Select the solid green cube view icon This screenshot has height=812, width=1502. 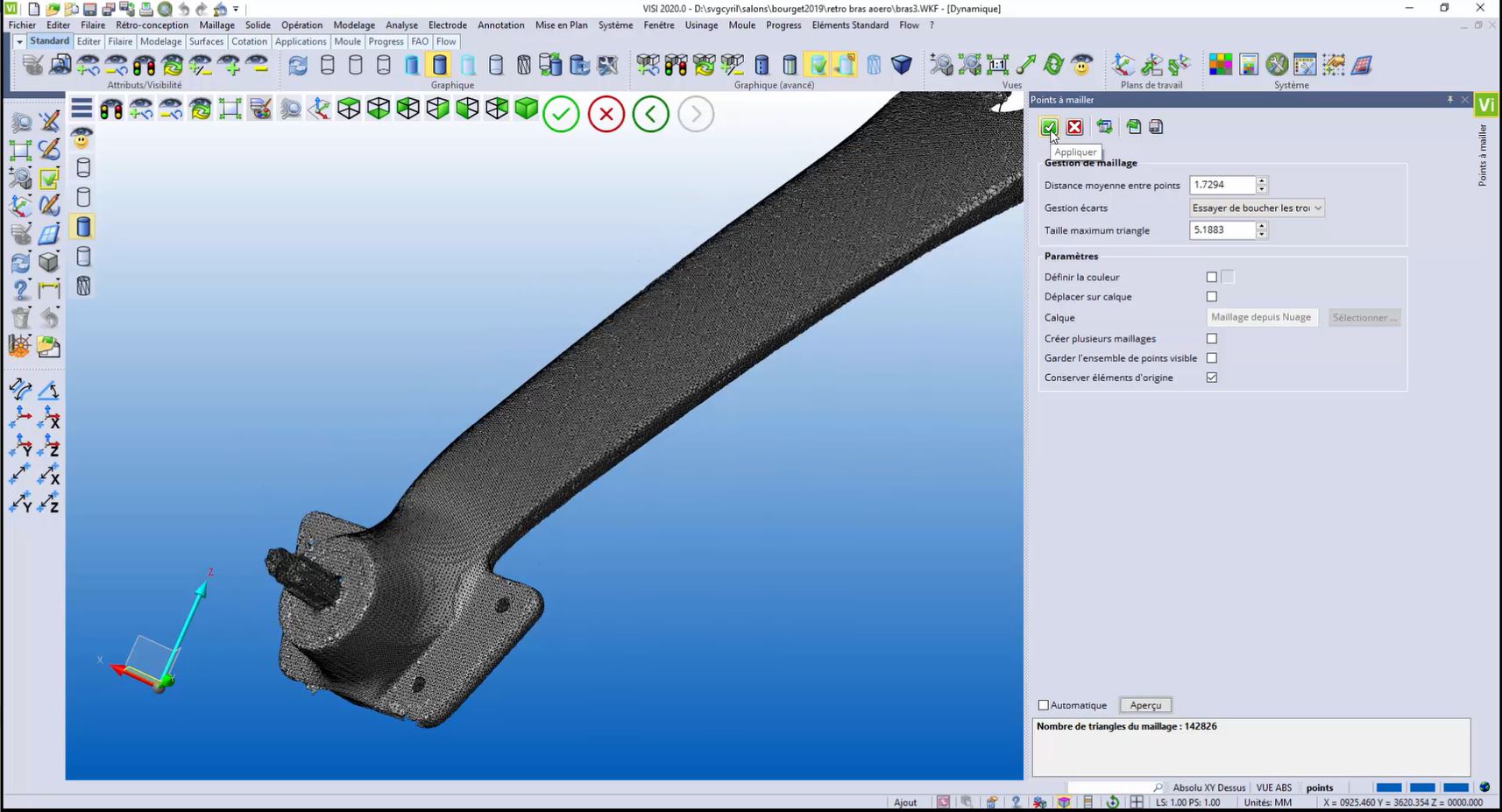pos(526,109)
